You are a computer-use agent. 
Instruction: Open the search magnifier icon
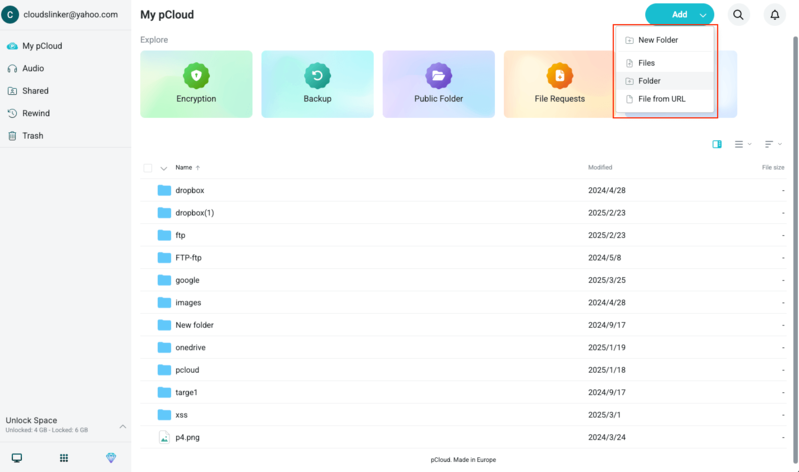738,15
